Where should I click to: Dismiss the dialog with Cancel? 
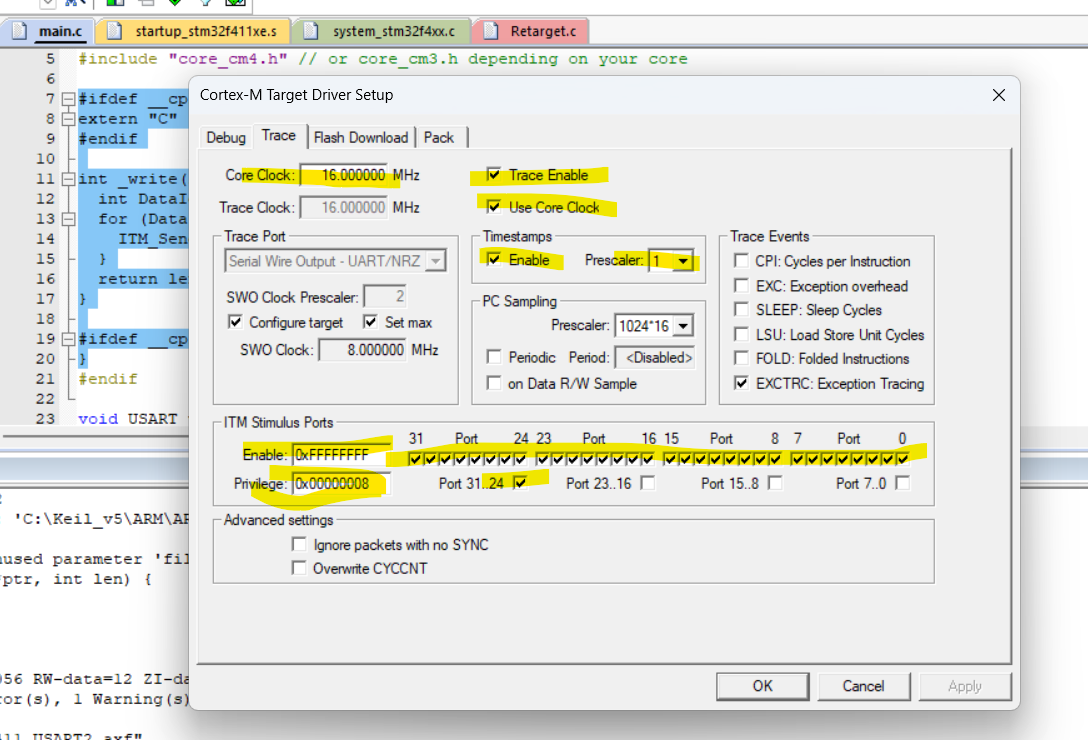[x=863, y=686]
